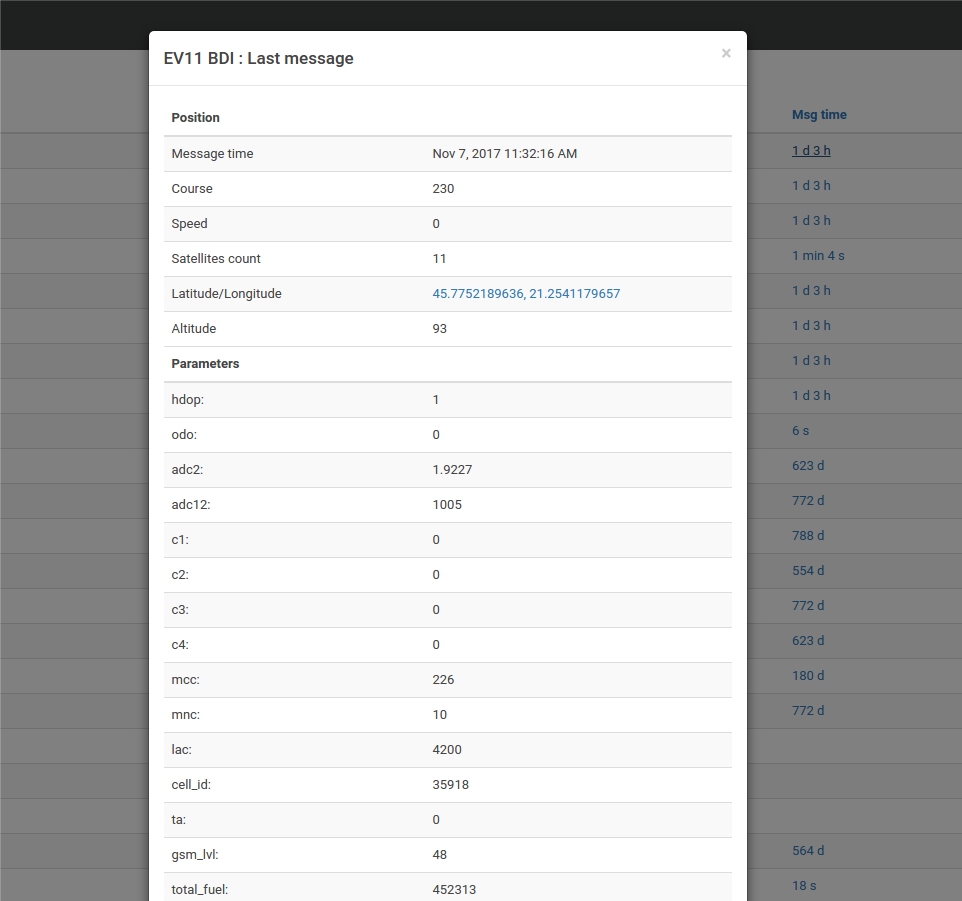The image size is (962, 901).
Task: Sort by the Msg time column header
Action: (x=819, y=115)
